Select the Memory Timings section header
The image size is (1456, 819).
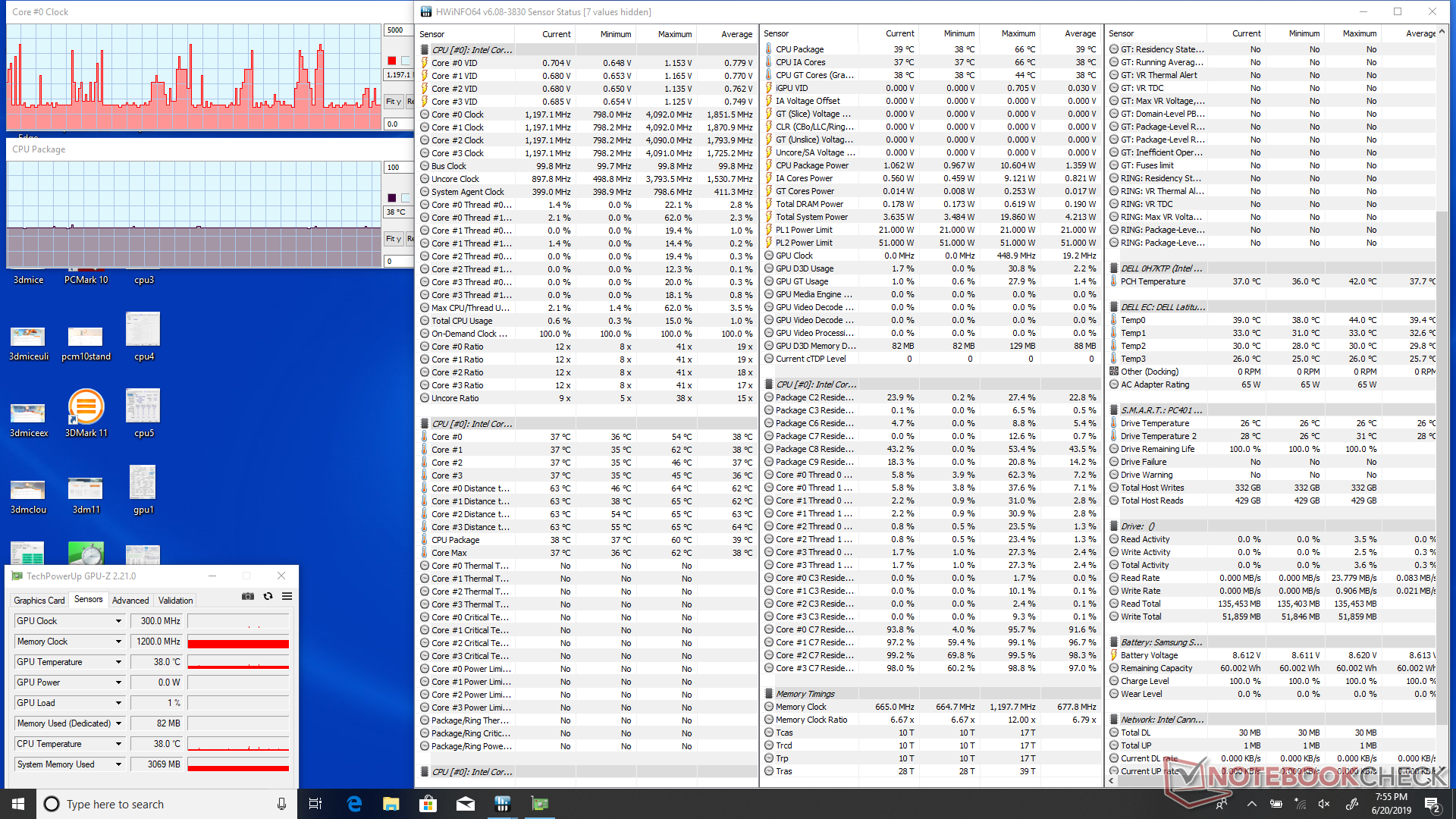[931, 694]
